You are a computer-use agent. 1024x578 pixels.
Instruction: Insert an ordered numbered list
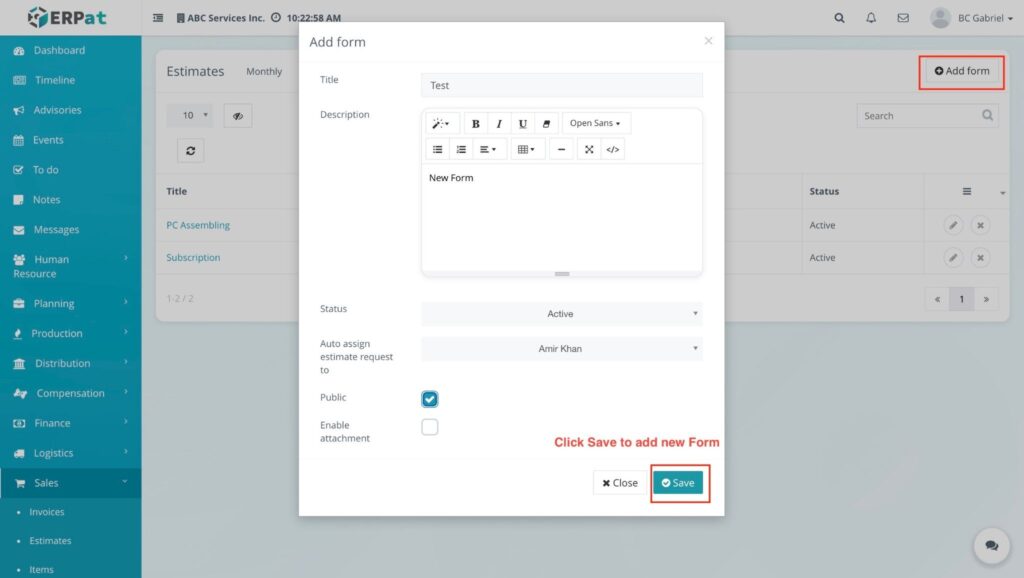click(x=461, y=149)
